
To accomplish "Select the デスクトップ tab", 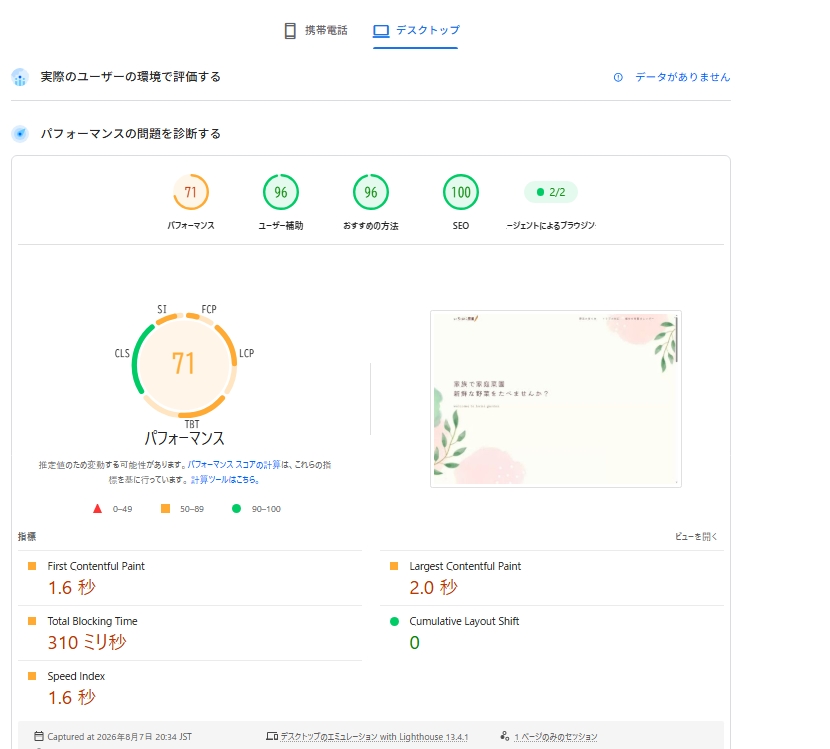I will [416, 31].
